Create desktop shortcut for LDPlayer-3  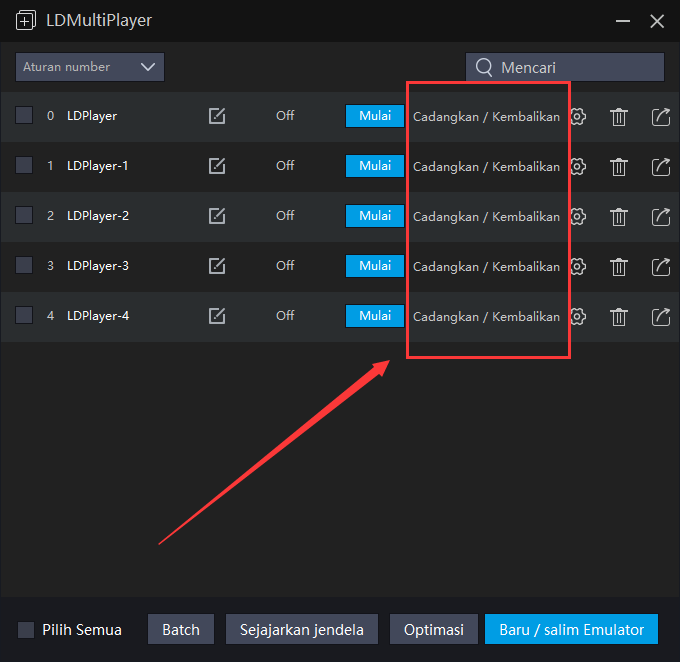pos(661,266)
